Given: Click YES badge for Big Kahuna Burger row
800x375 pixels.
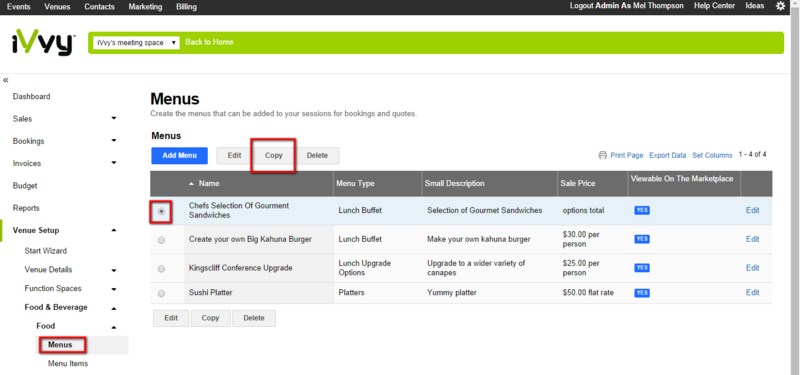Looking at the screenshot, I should [642, 239].
